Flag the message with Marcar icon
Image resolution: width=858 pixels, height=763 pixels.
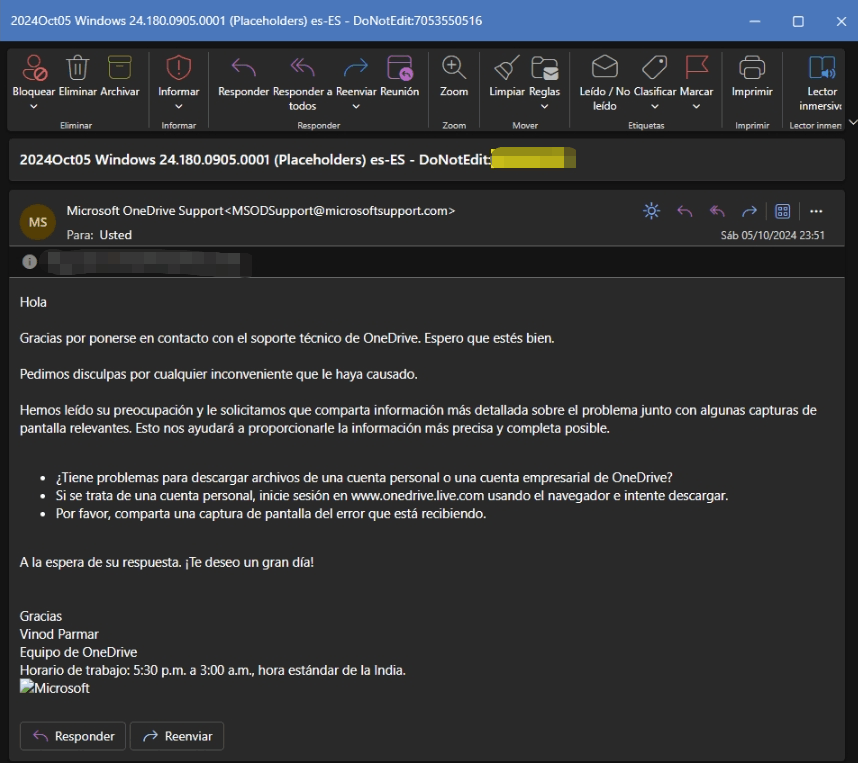(x=697, y=68)
